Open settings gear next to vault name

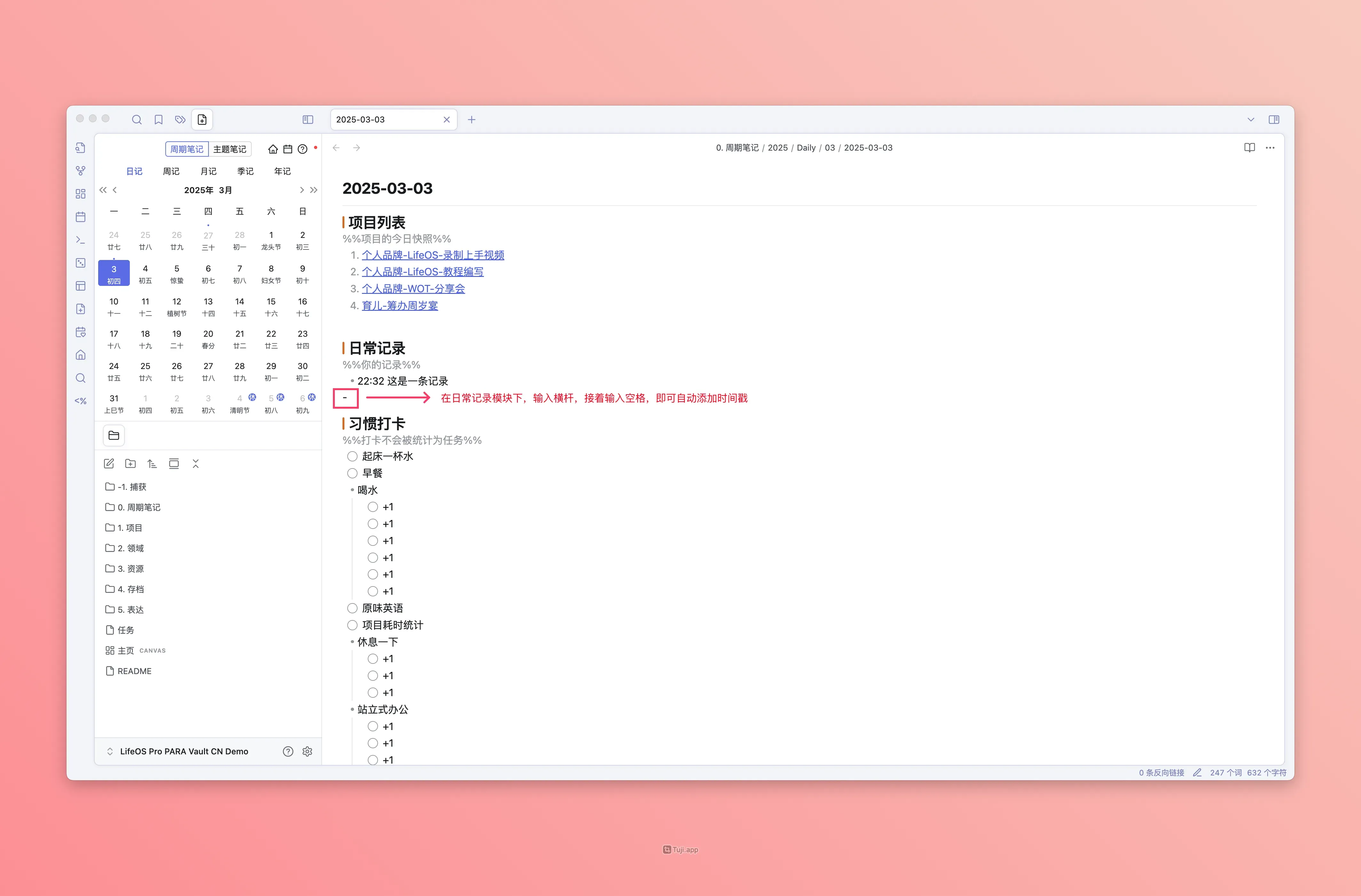click(307, 751)
